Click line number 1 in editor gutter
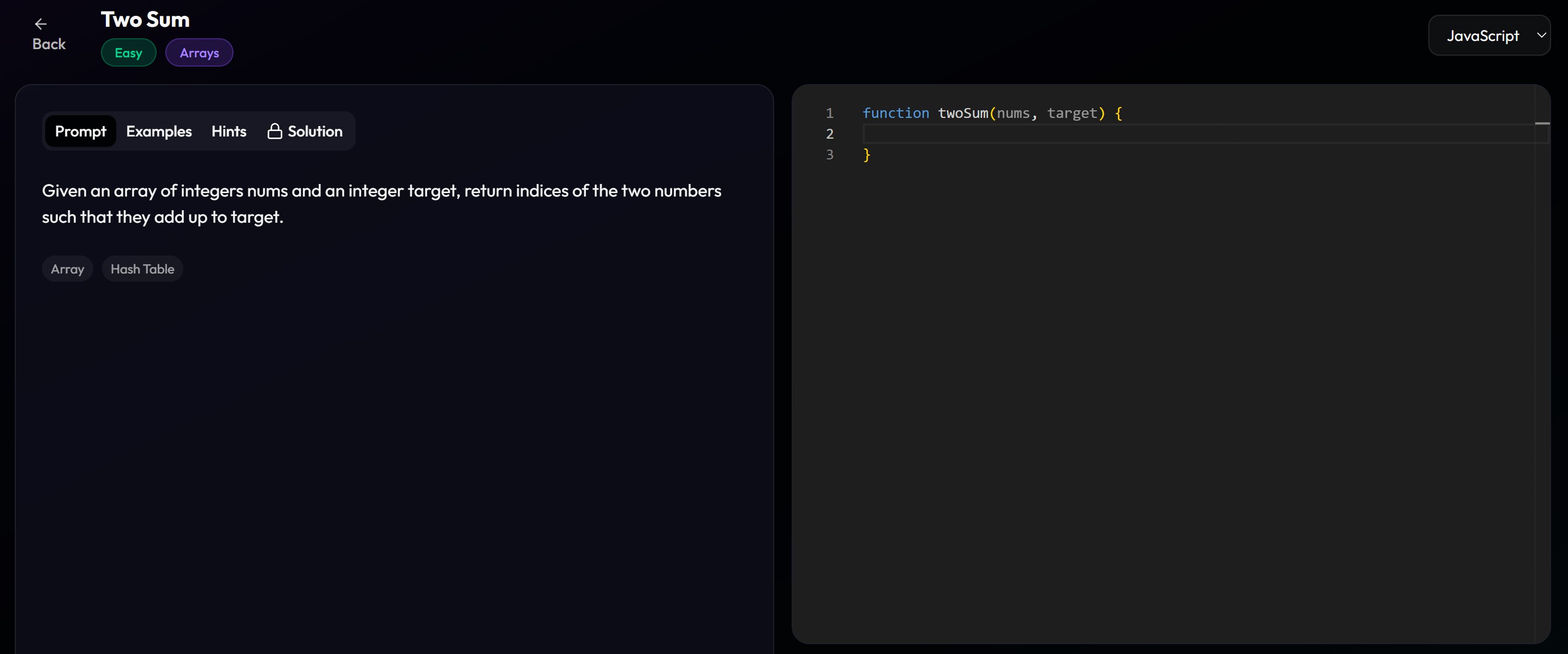Viewport: 1568px width, 654px height. pos(829,113)
